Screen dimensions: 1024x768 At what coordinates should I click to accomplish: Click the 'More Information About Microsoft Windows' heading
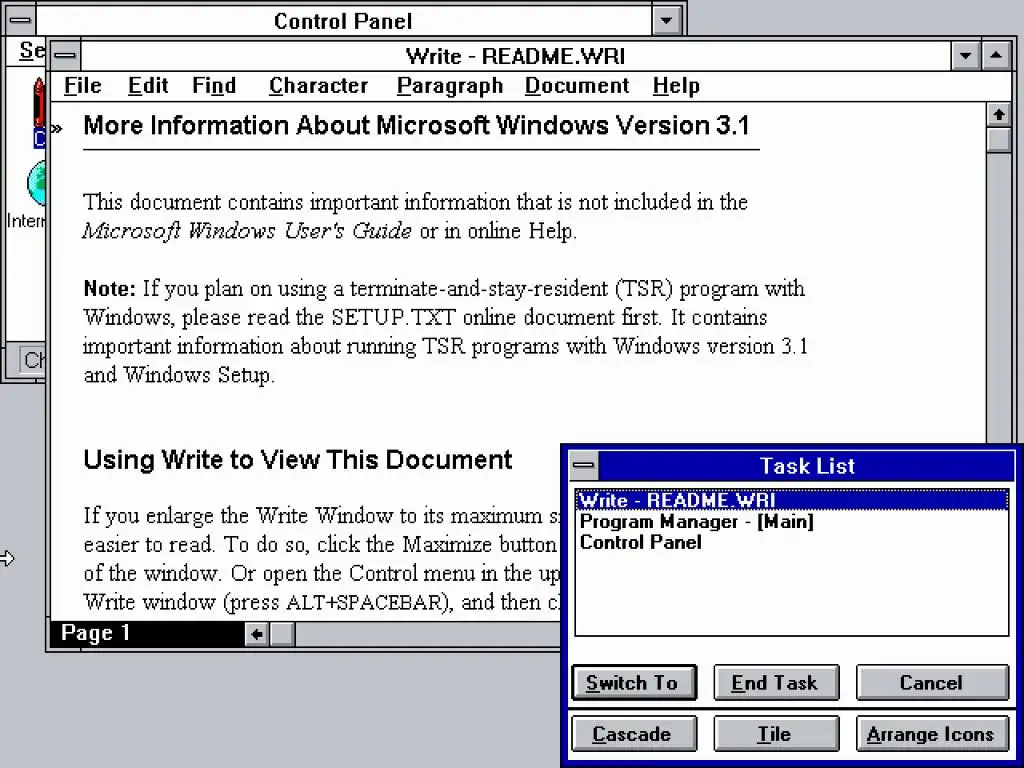tap(417, 125)
